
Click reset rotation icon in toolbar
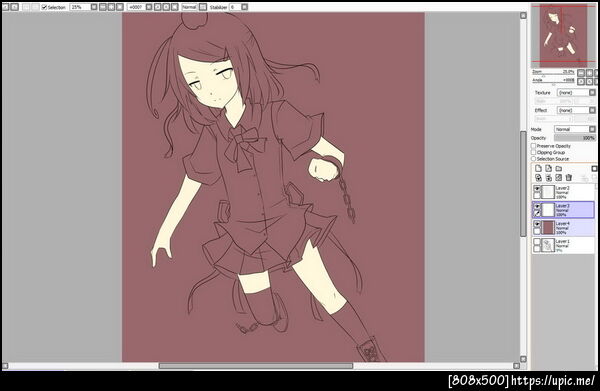pyautogui.click(x=174, y=7)
